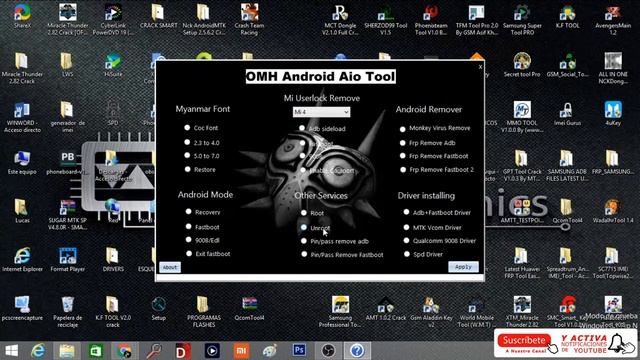This screenshot has width=640, height=360.
Task: Open the CyberLink PowerDVD desktop shortcut
Action: click(113, 20)
